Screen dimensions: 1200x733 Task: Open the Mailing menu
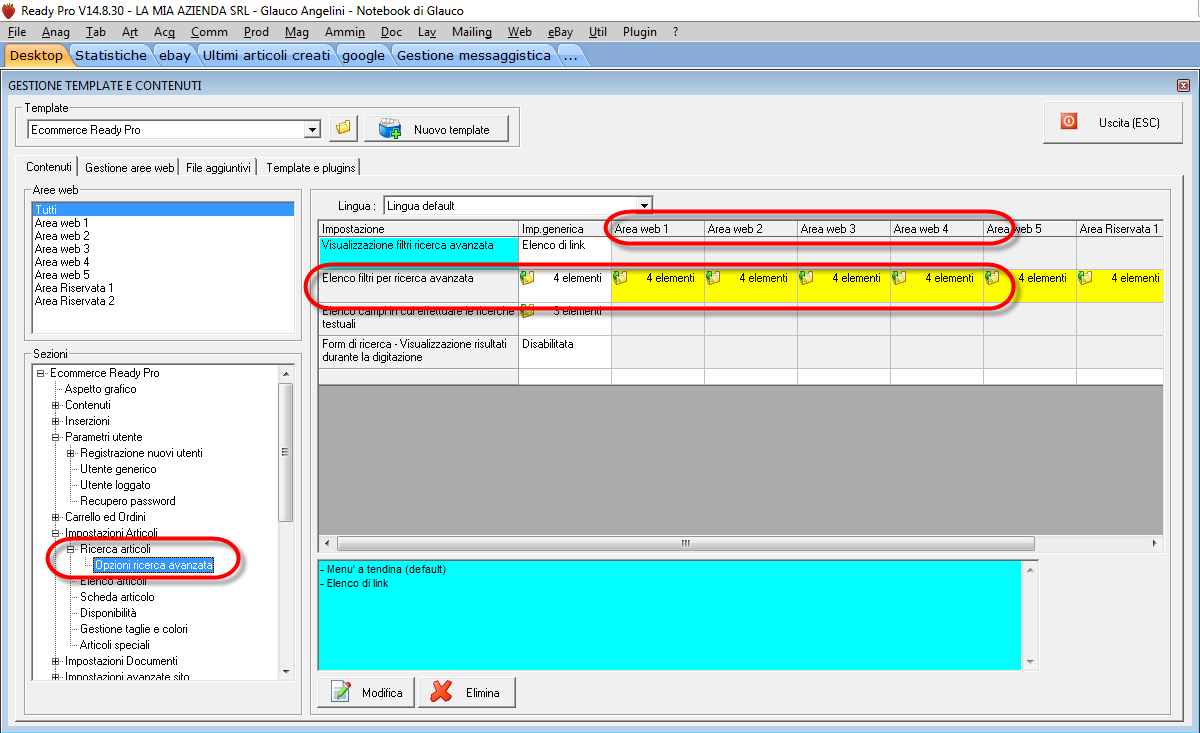[x=472, y=32]
